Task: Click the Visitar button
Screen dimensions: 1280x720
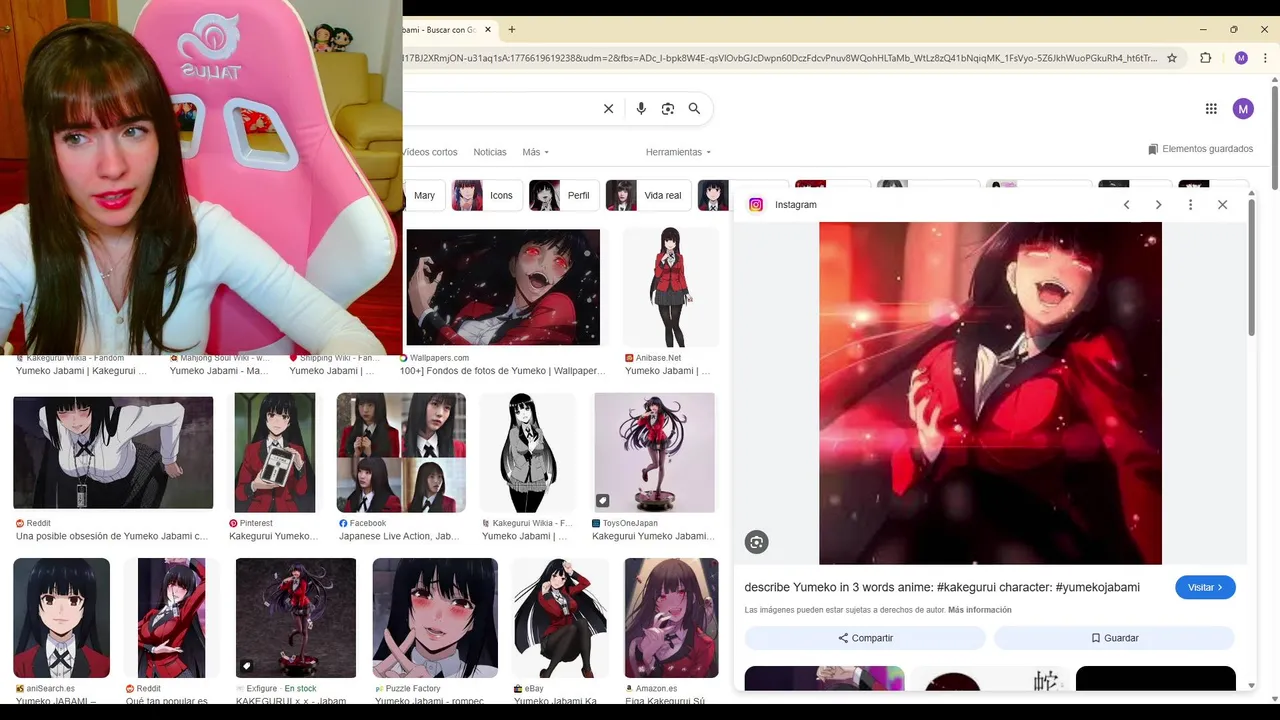Action: 1205,587
